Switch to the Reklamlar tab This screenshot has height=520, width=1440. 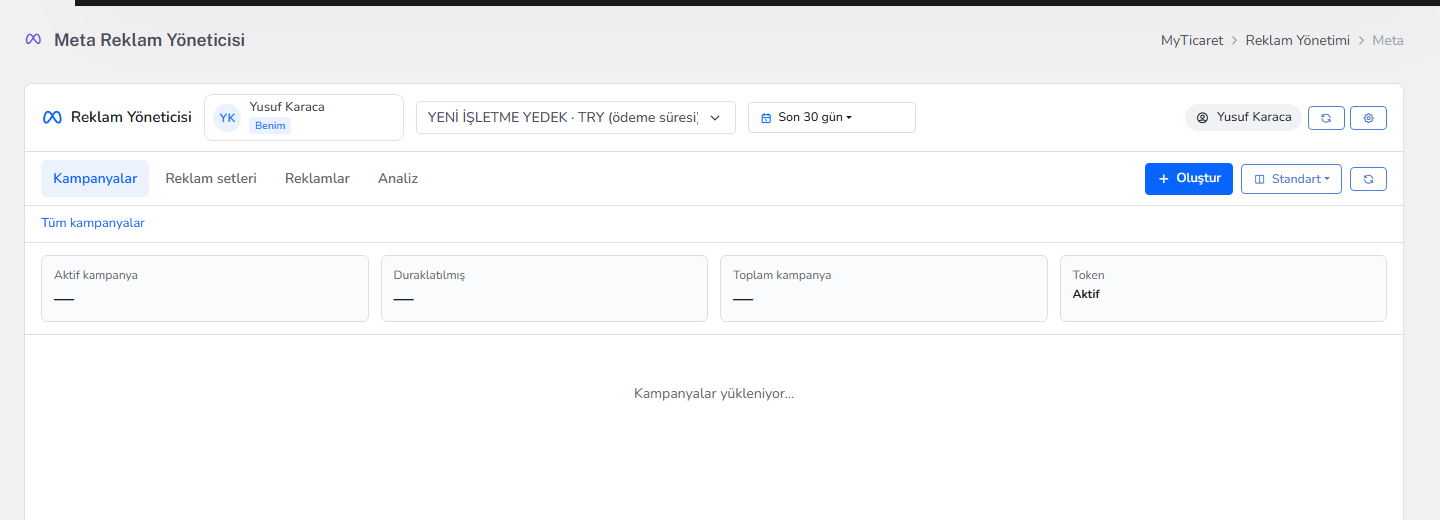coord(317,179)
